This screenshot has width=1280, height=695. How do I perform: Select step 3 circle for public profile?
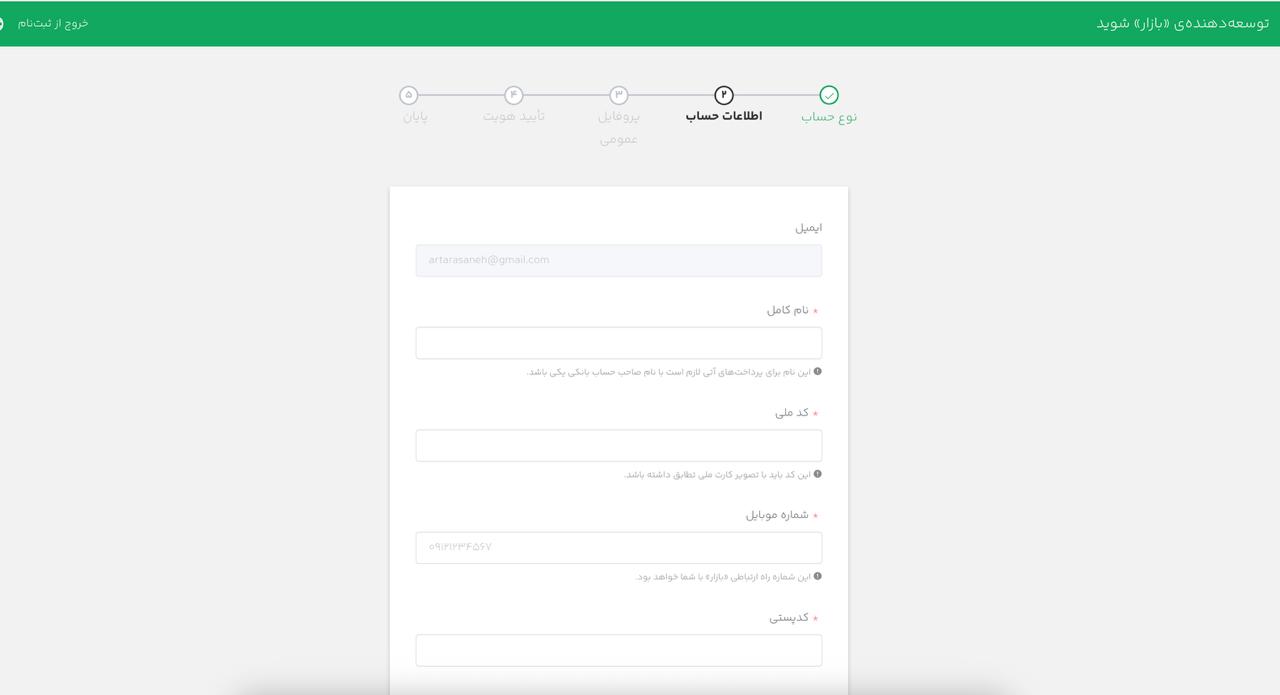[x=619, y=95]
